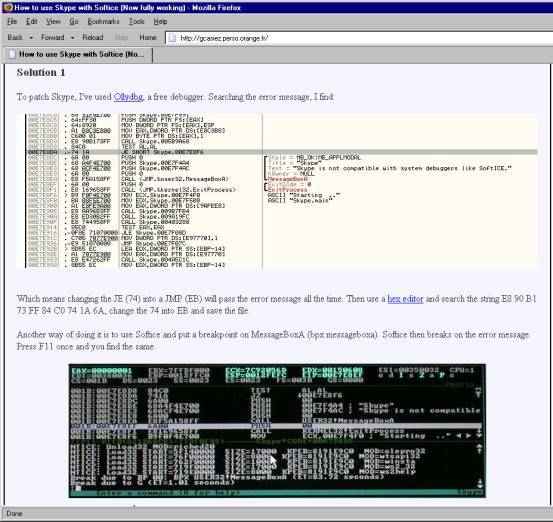The width and height of the screenshot is (553, 522).
Task: Click the Softice debugger screenshot
Action: 277,431
